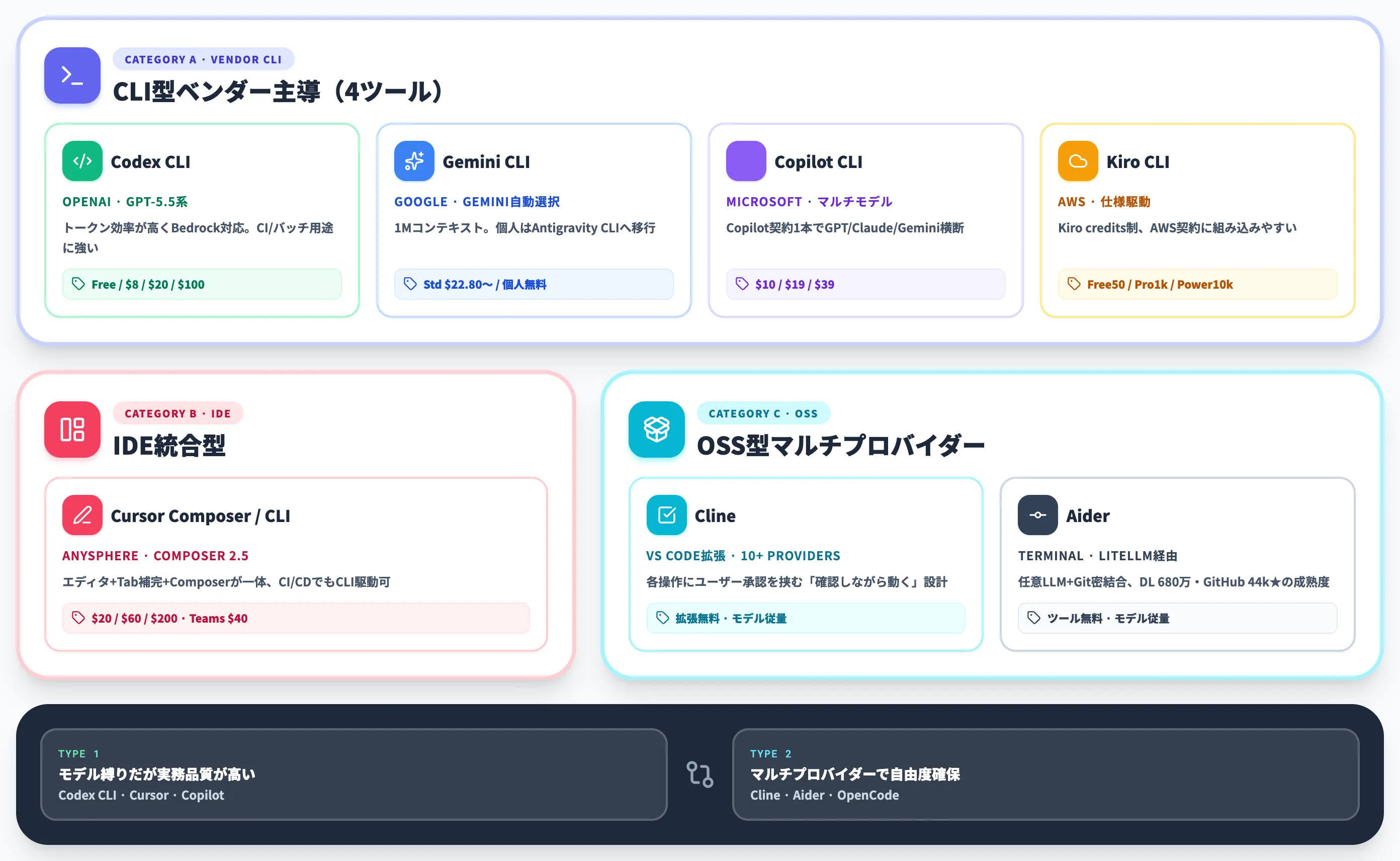
Task: Click the TERMINAL · LITELLM経由 subtitle
Action: pos(1098,556)
